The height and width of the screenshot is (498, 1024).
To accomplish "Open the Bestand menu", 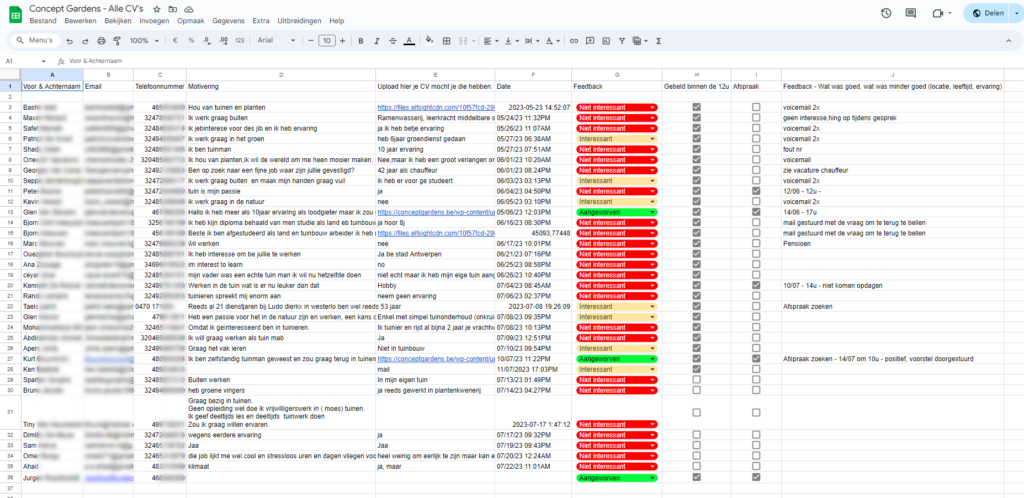I will (x=43, y=21).
